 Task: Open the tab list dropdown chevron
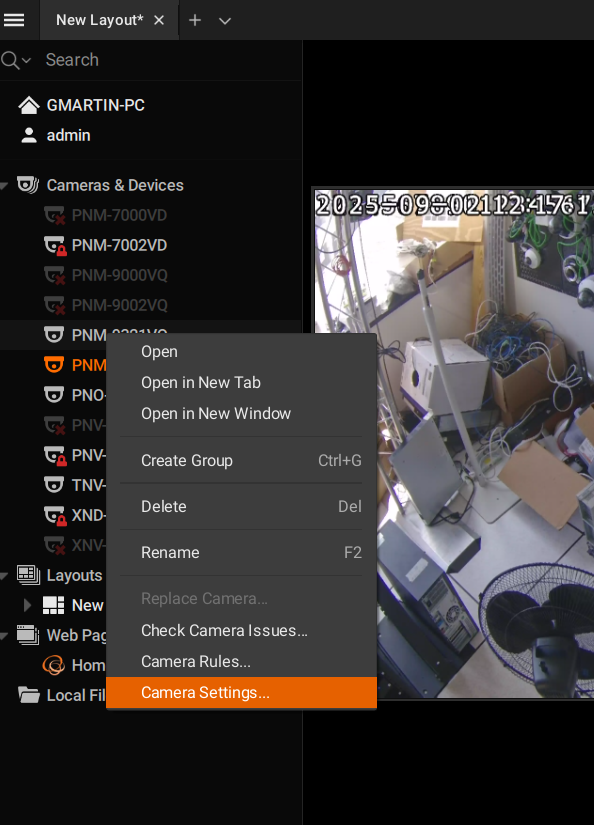(225, 21)
